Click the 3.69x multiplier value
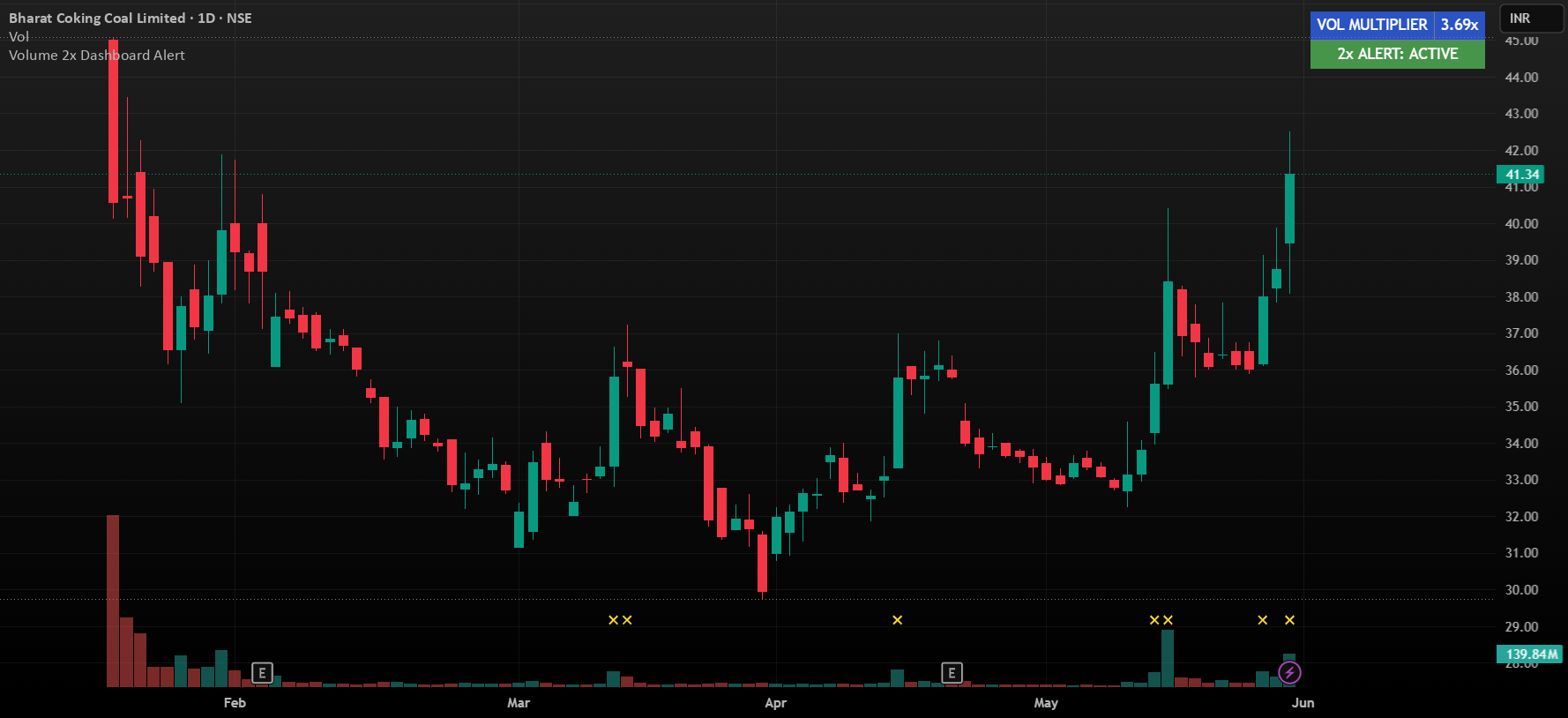The image size is (1568, 718). coord(1460,25)
